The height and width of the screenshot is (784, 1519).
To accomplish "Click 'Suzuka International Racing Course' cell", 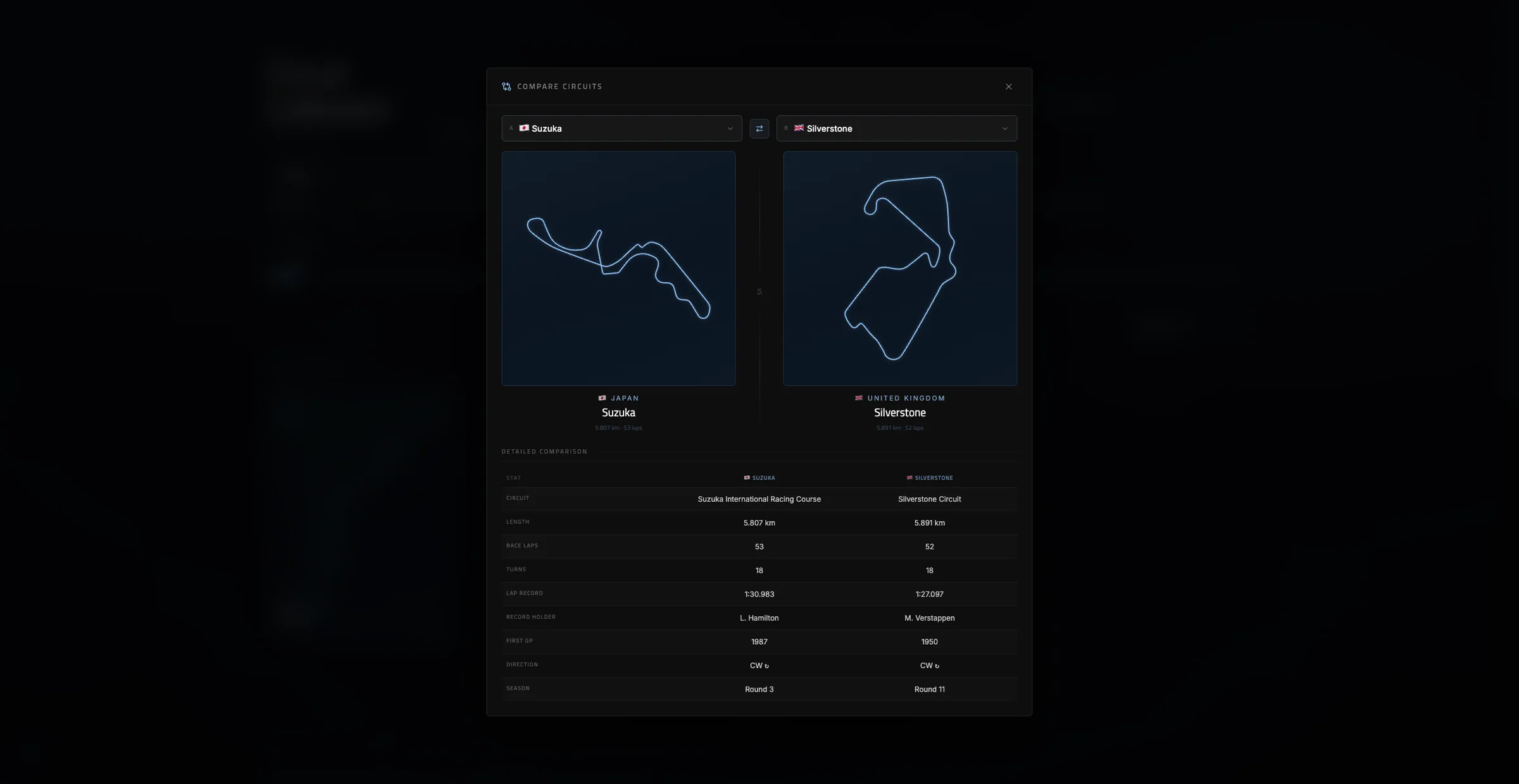I will [759, 499].
